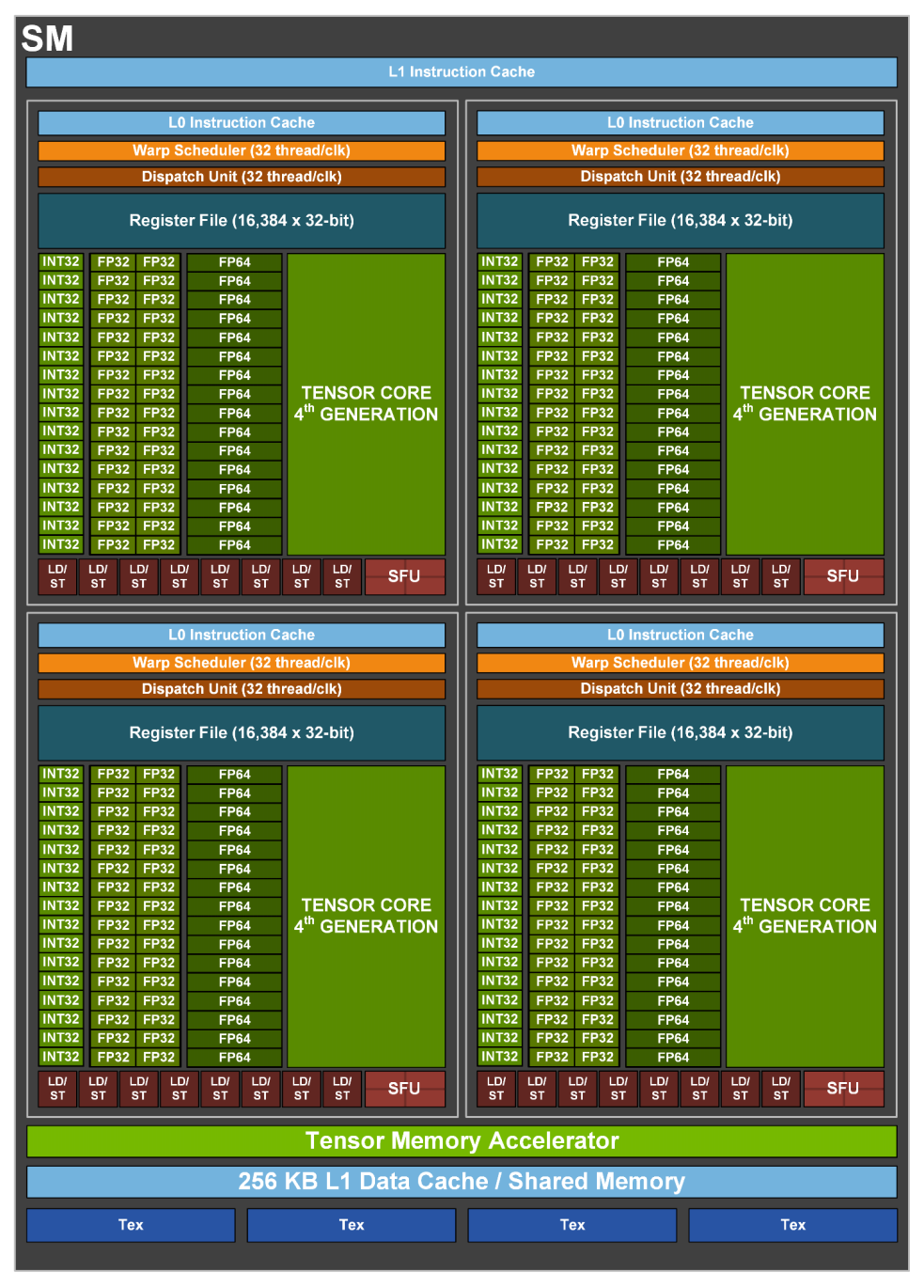Click Tensor Core 4th Generation in upper-left partition
924x1288 pixels.
[x=366, y=404]
